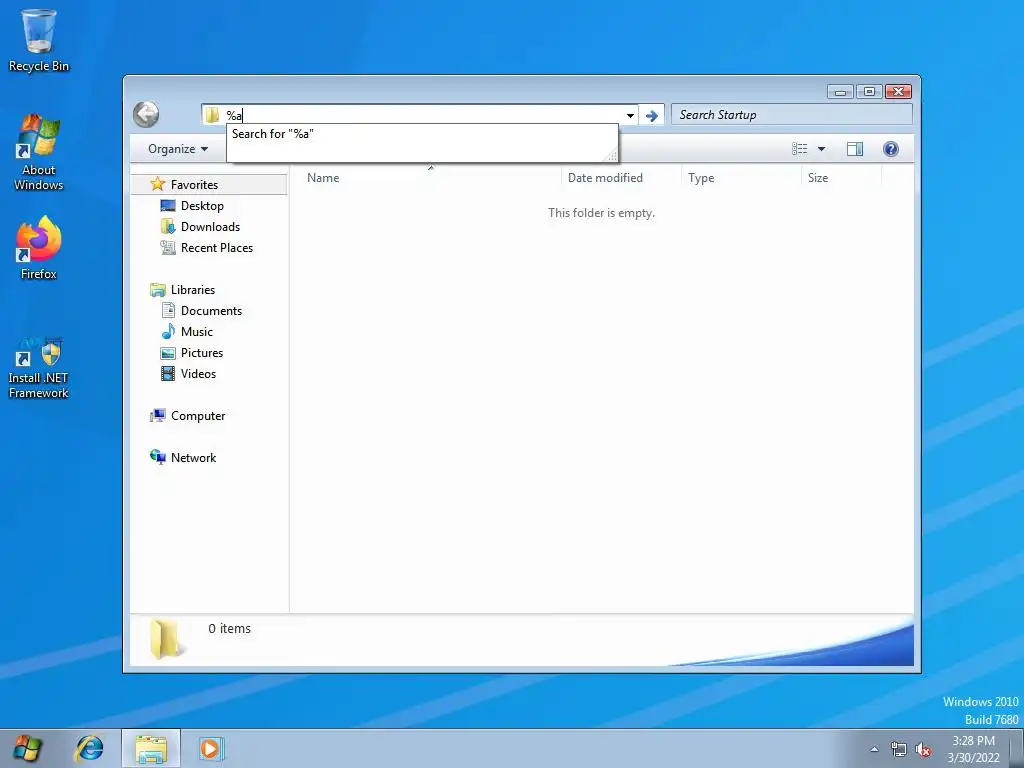Screen dimensions: 1024x768
Task: Sort by the Name column header
Action: point(430,178)
